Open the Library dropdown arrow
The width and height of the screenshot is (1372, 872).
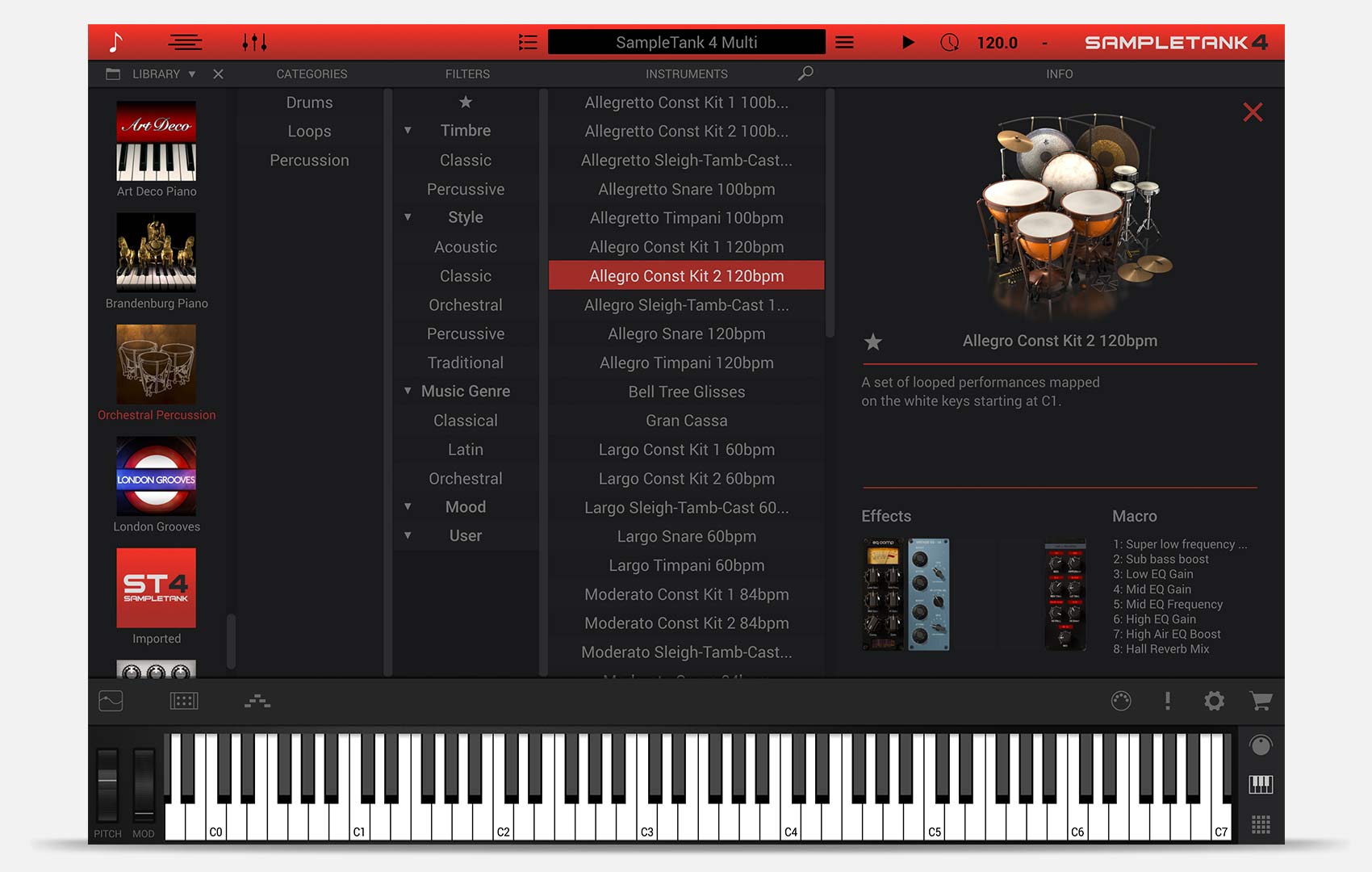pos(192,73)
